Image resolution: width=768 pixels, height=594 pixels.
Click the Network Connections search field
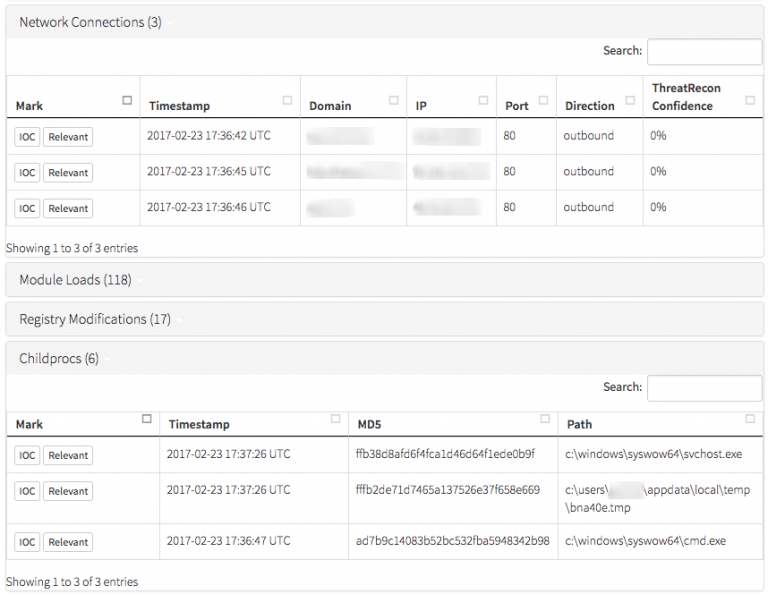click(x=704, y=52)
